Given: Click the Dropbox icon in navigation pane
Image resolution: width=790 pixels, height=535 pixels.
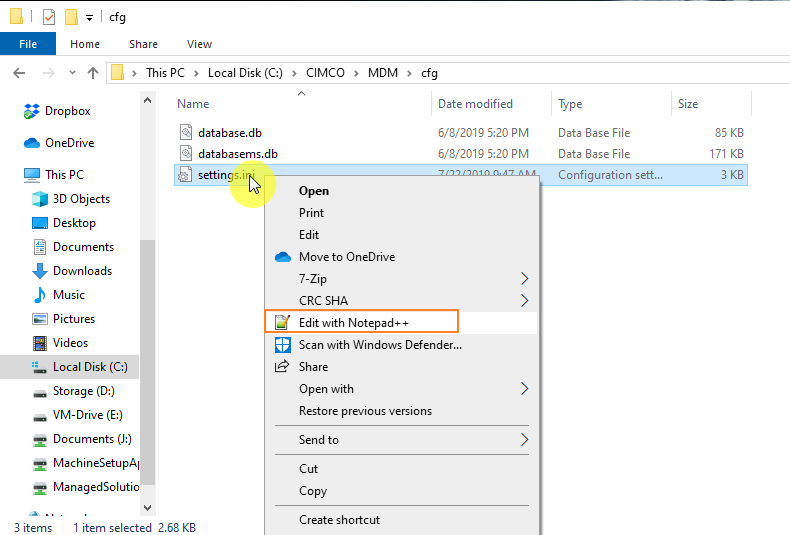Looking at the screenshot, I should pos(32,111).
